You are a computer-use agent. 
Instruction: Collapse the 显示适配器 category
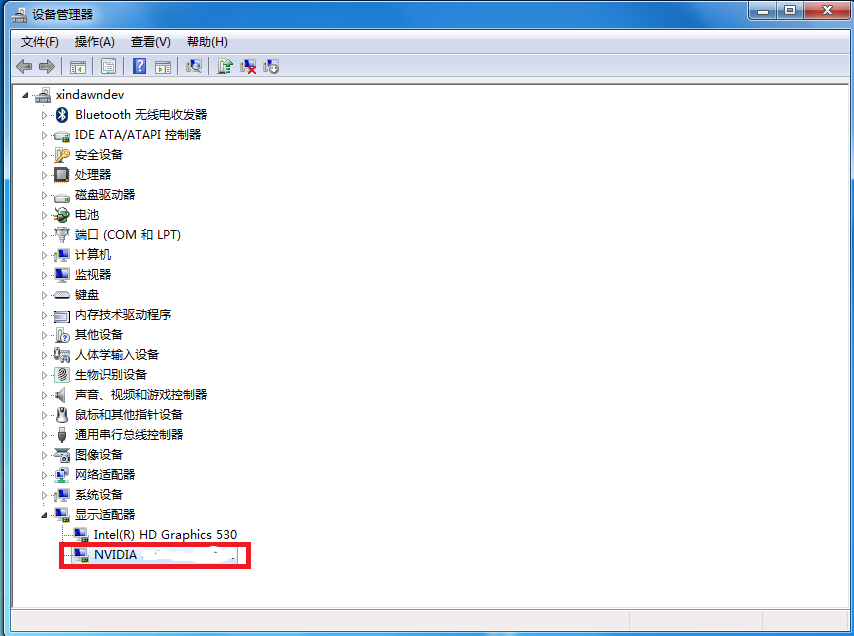coord(44,515)
